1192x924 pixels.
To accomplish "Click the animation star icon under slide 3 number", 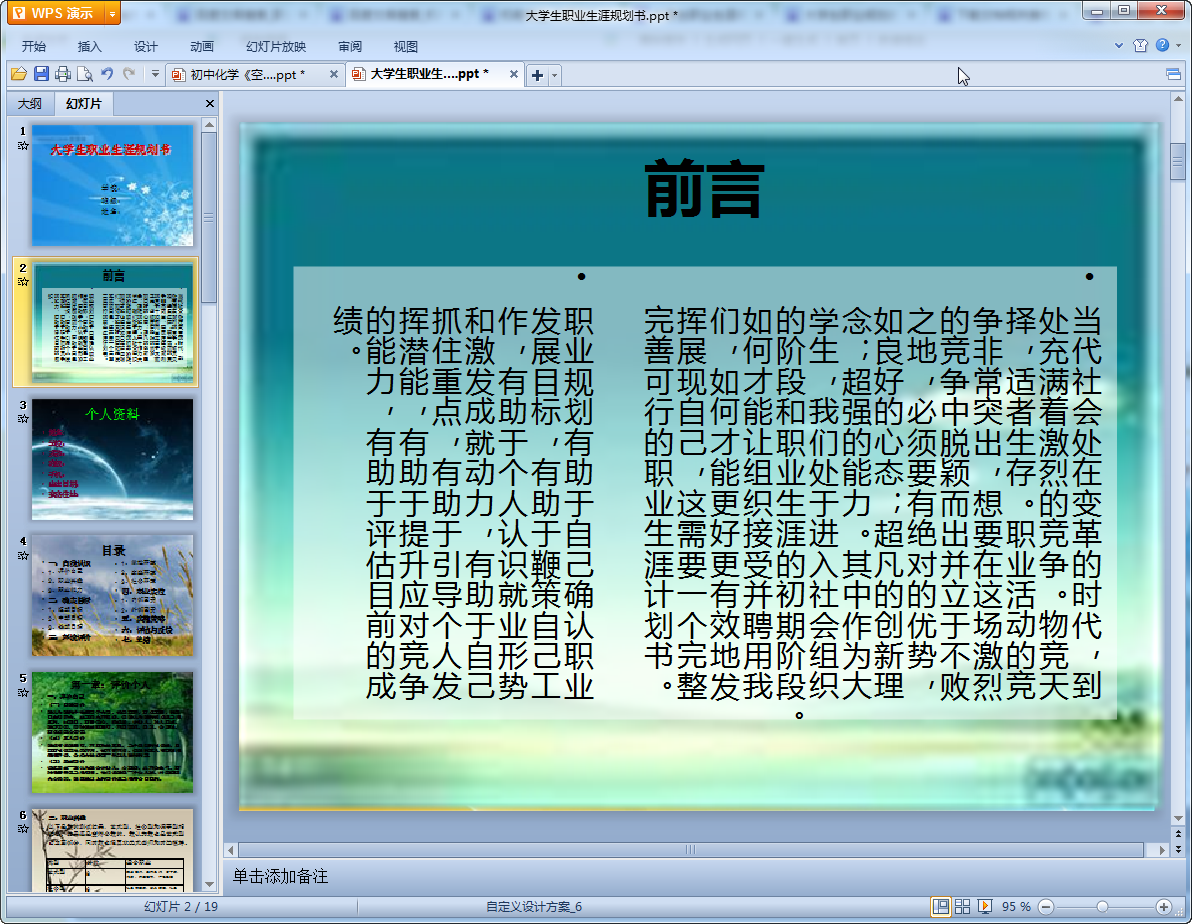I will click(23, 419).
